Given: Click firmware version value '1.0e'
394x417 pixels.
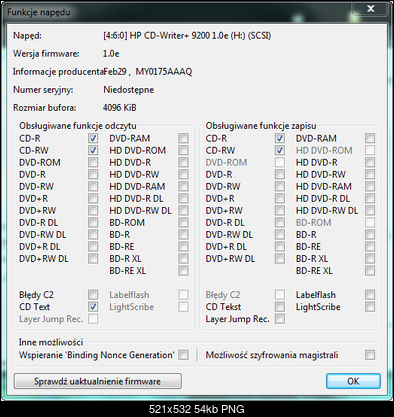Looking at the screenshot, I should (111, 53).
